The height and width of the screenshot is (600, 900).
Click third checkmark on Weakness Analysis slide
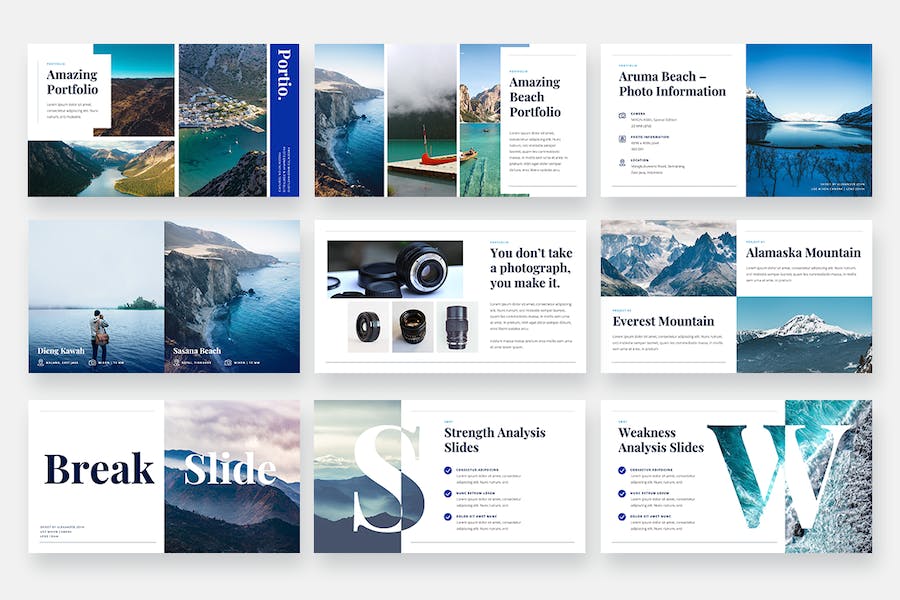622,517
